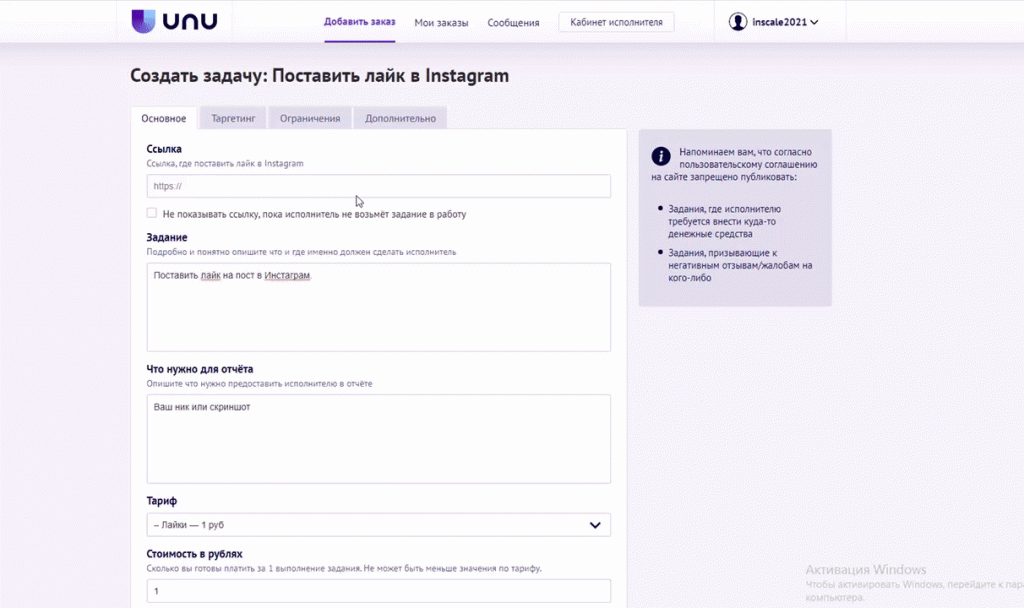Screen dimensions: 1024x608
Task: Click Добавить заказ navigation link
Action: click(359, 22)
